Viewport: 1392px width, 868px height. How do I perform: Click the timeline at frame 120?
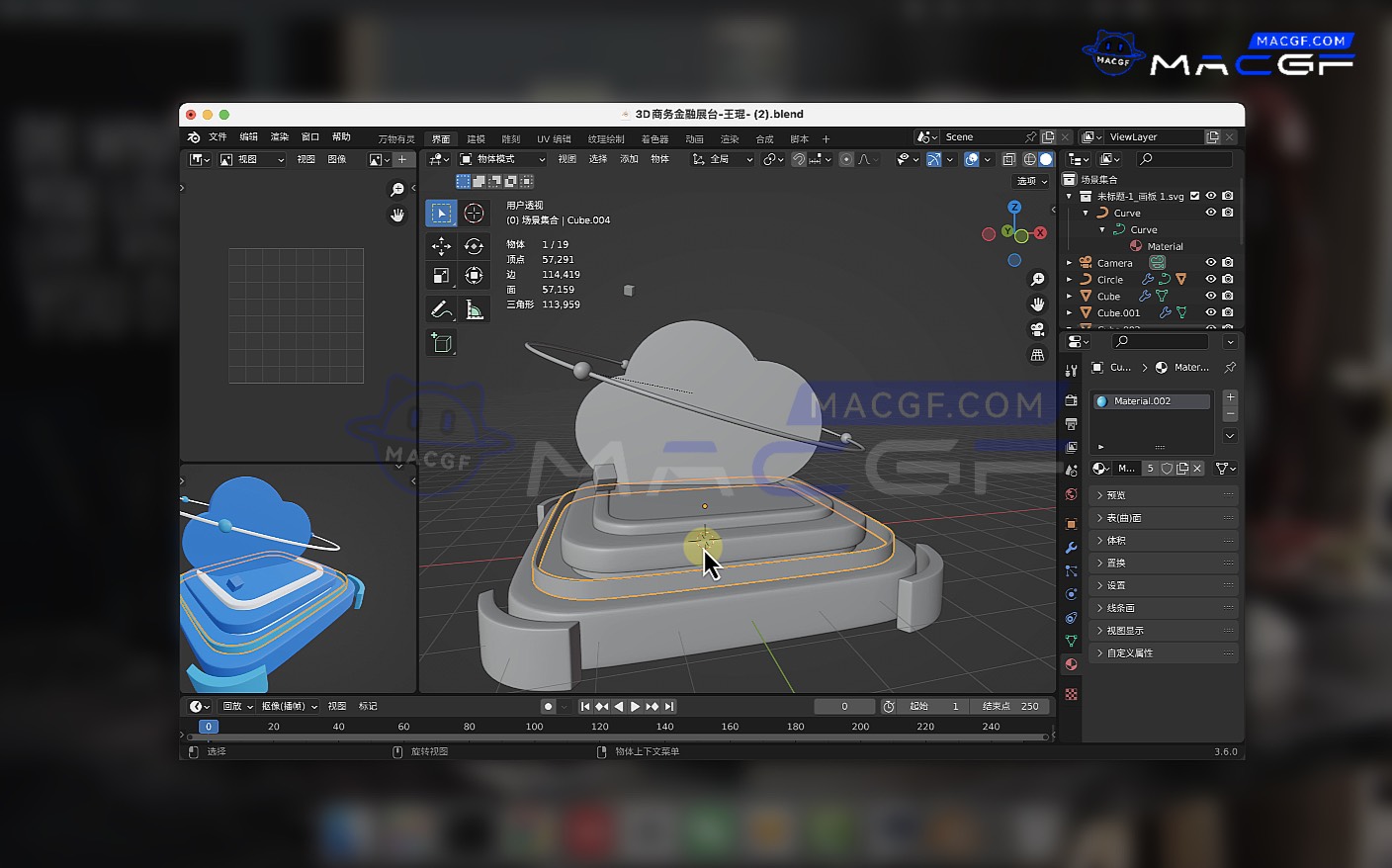click(x=599, y=727)
